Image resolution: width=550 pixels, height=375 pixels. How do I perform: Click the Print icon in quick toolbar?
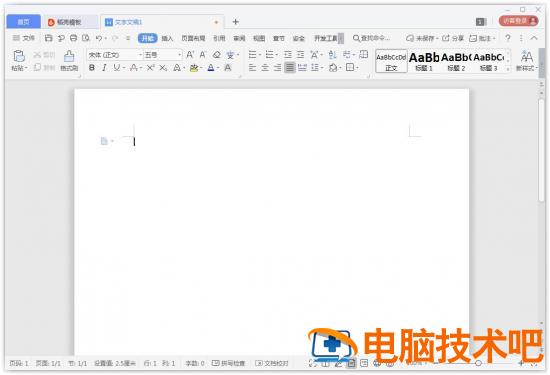click(73, 38)
